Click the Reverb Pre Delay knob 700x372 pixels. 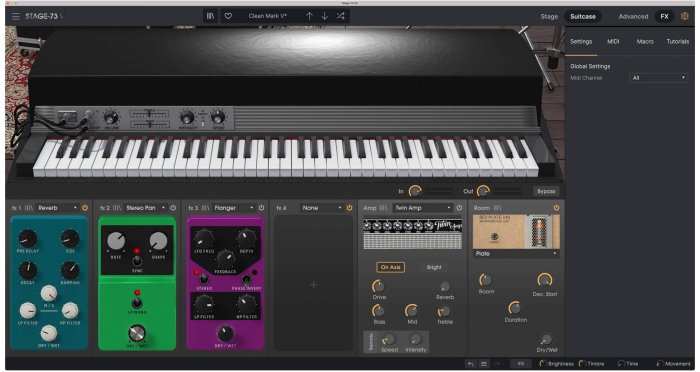pyautogui.click(x=28, y=239)
